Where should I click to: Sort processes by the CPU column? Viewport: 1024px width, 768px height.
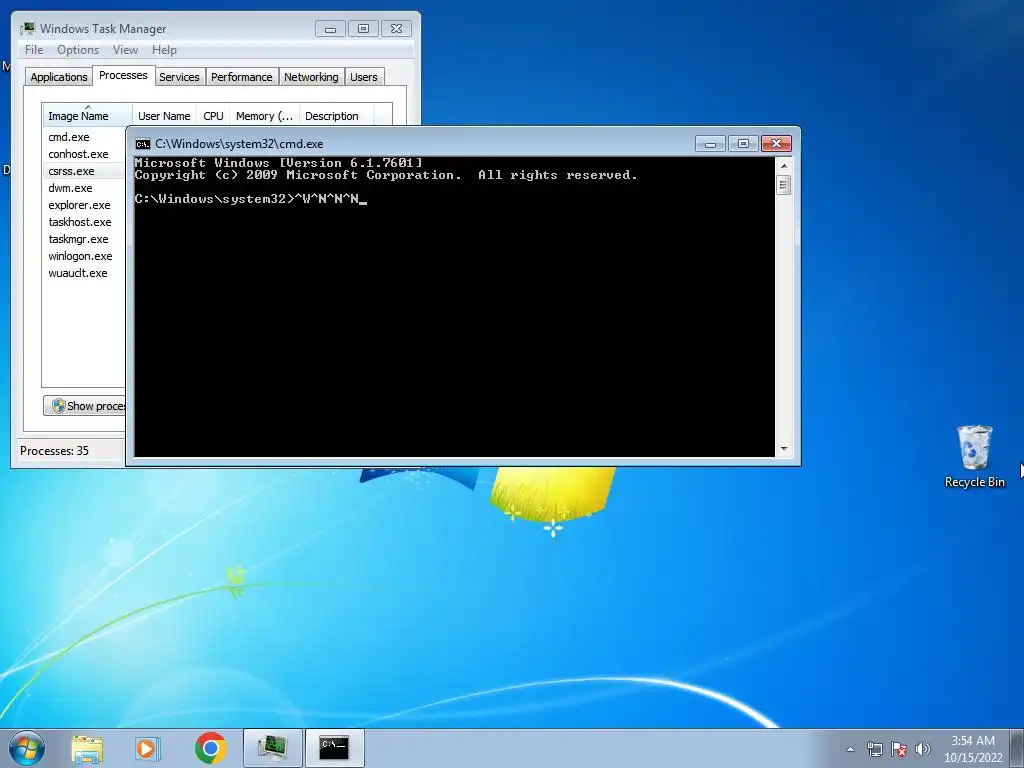coord(213,116)
